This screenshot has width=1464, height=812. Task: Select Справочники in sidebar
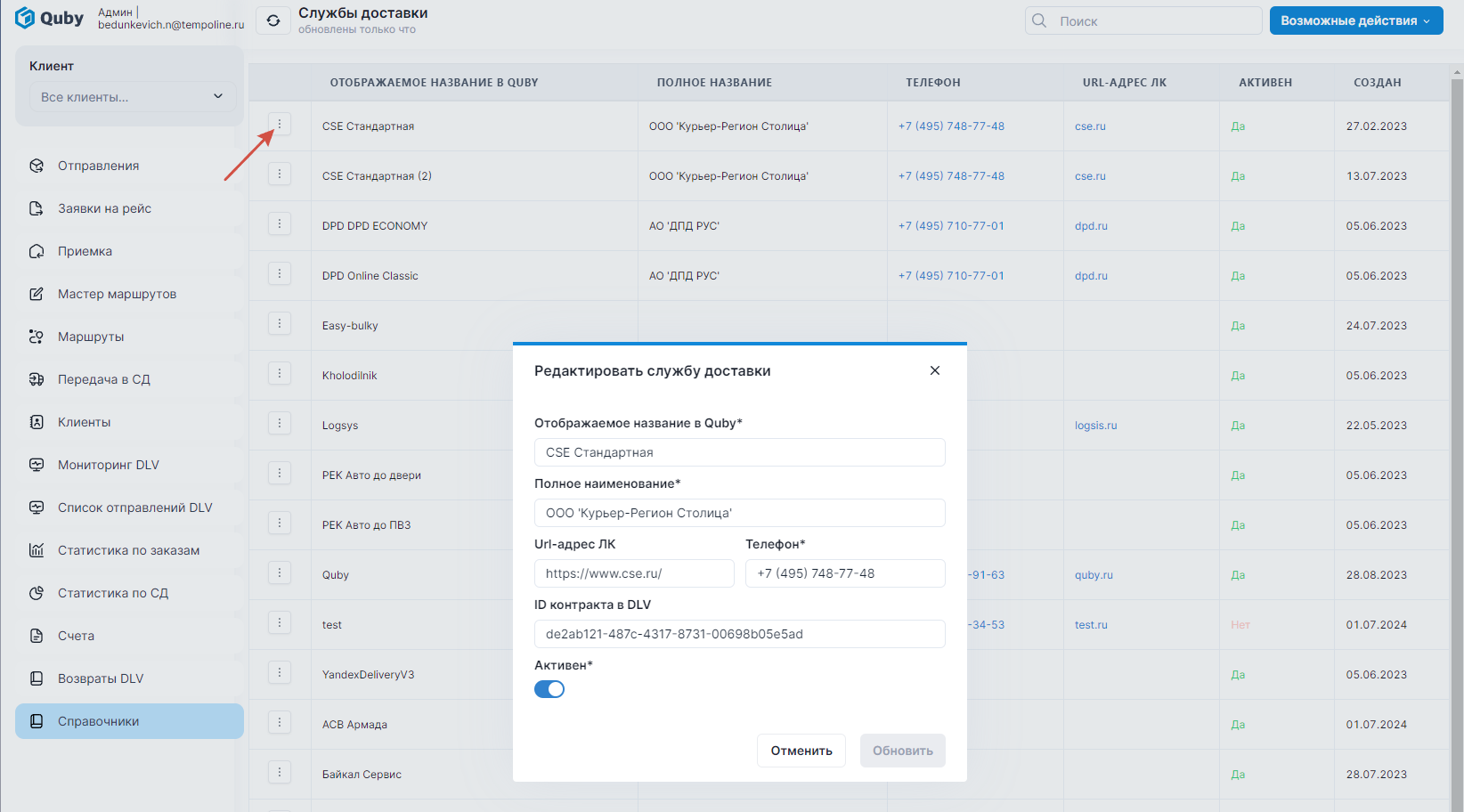(x=129, y=721)
